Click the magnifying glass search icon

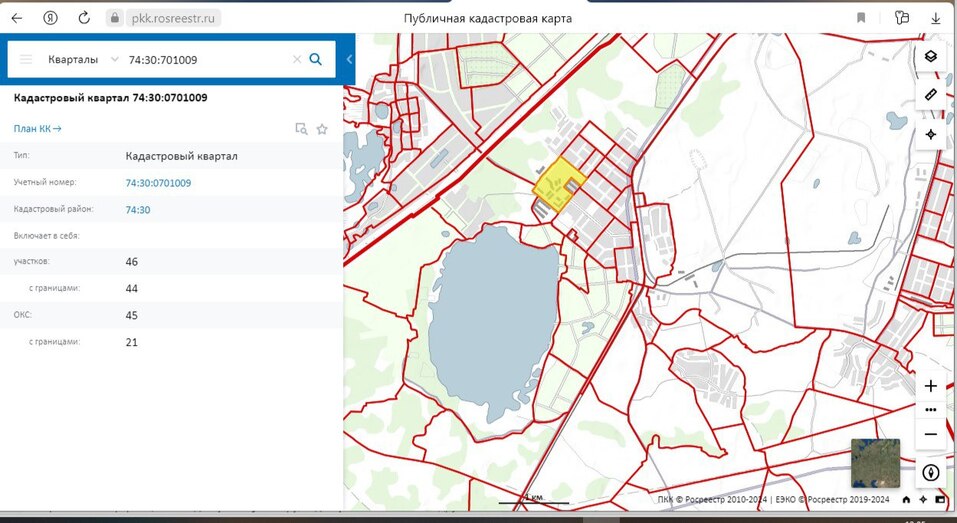(x=316, y=59)
